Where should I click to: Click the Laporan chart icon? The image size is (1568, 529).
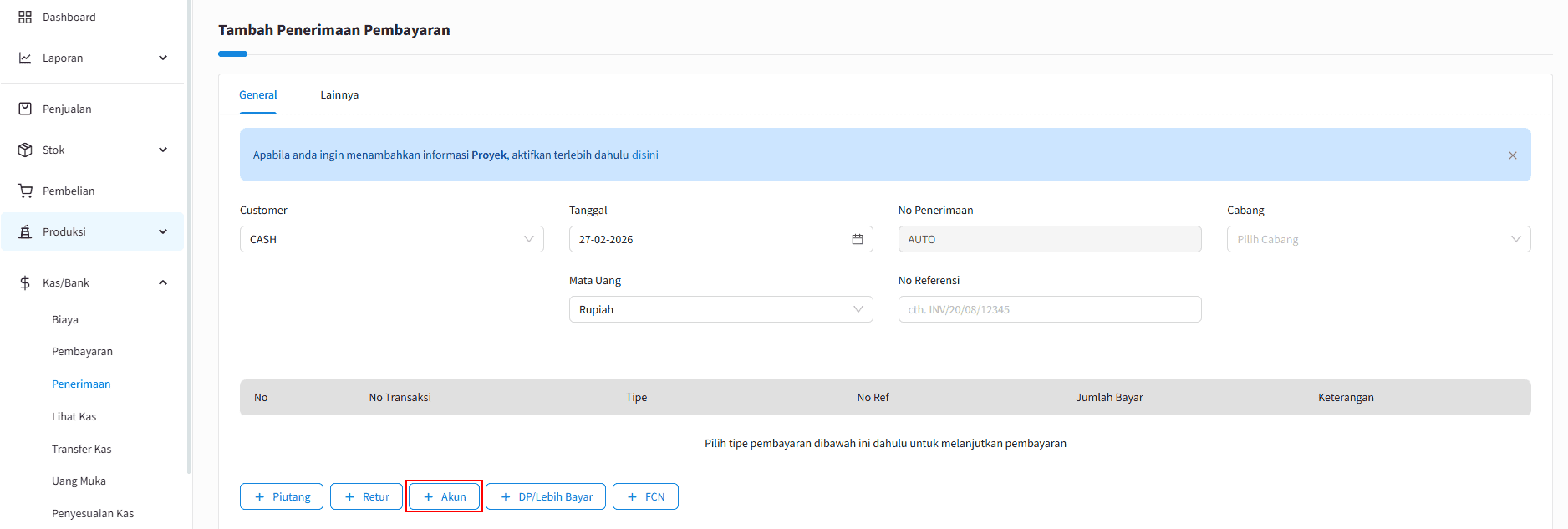tap(25, 58)
